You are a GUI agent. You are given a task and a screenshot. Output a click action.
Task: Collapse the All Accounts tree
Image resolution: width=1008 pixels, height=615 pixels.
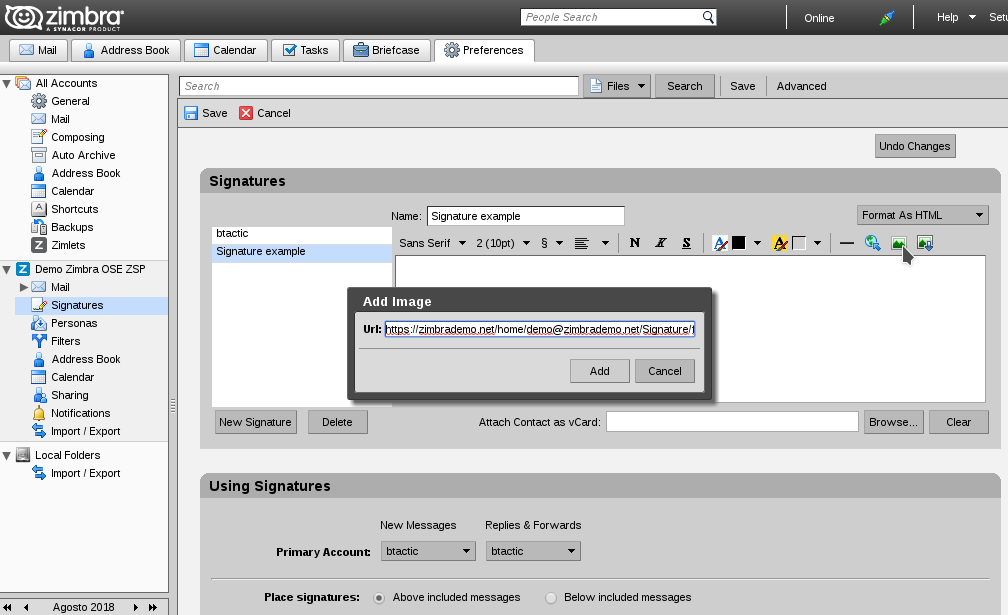tap(6, 84)
